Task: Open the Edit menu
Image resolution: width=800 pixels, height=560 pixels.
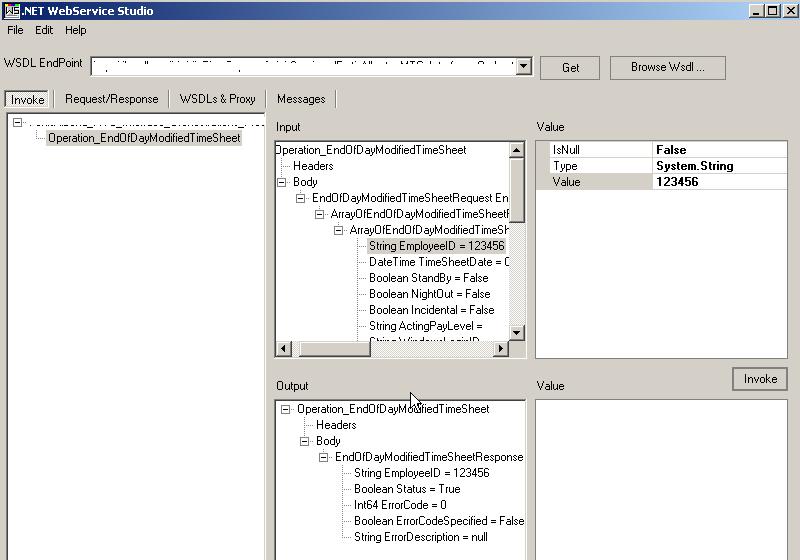Action: coord(44,30)
